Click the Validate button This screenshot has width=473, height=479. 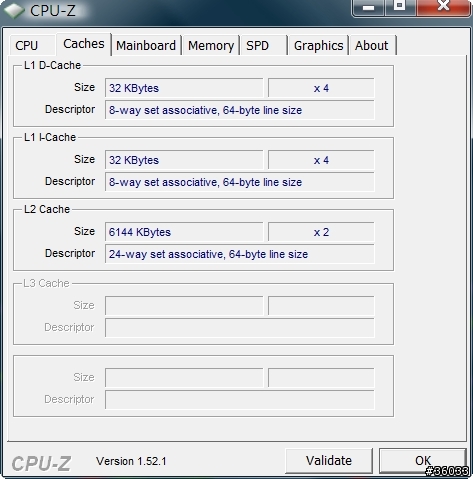click(x=329, y=461)
